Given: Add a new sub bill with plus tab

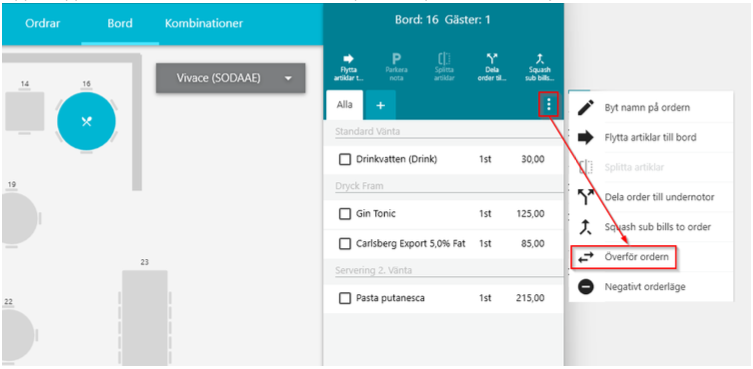Looking at the screenshot, I should point(380,105).
